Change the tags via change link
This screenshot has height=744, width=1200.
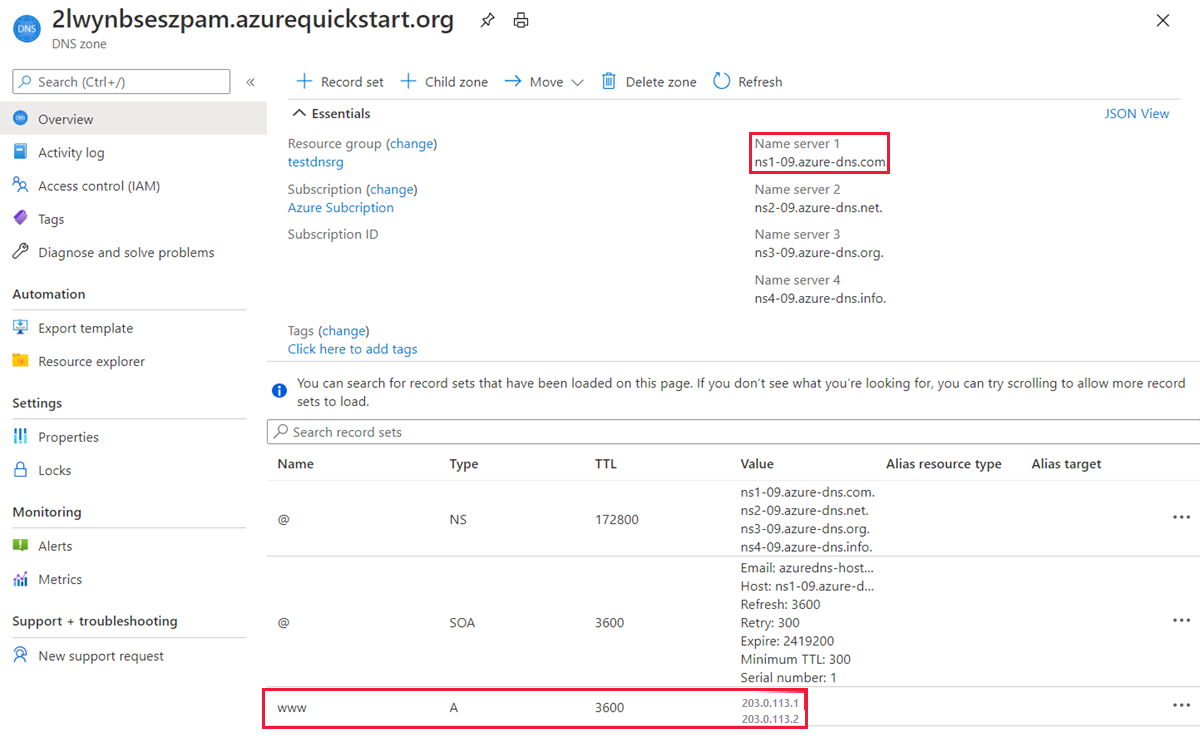[x=343, y=331]
